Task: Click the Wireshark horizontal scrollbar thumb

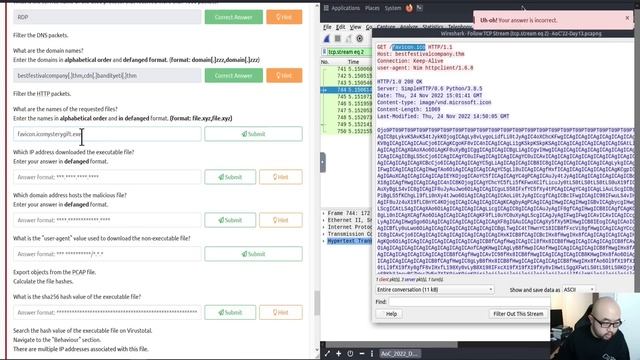Action: click(x=391, y=345)
